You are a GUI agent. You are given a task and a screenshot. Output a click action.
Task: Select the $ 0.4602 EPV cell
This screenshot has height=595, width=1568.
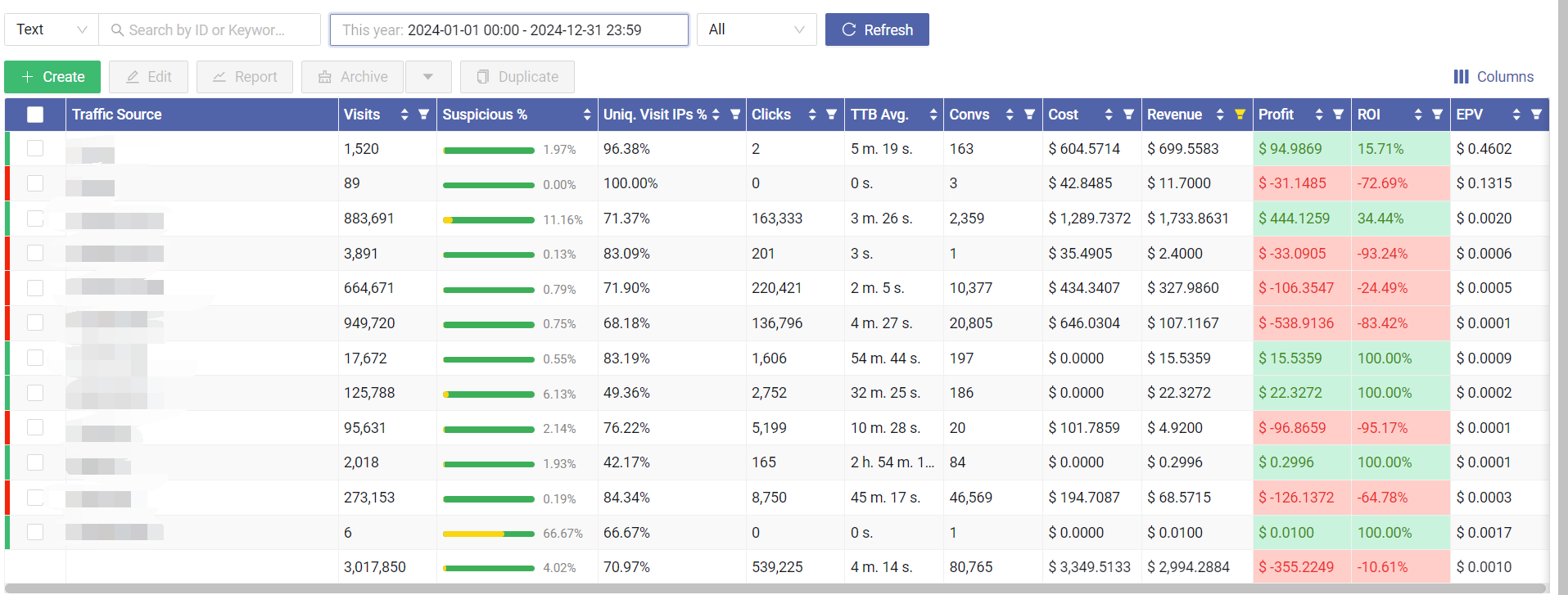[1499, 149]
